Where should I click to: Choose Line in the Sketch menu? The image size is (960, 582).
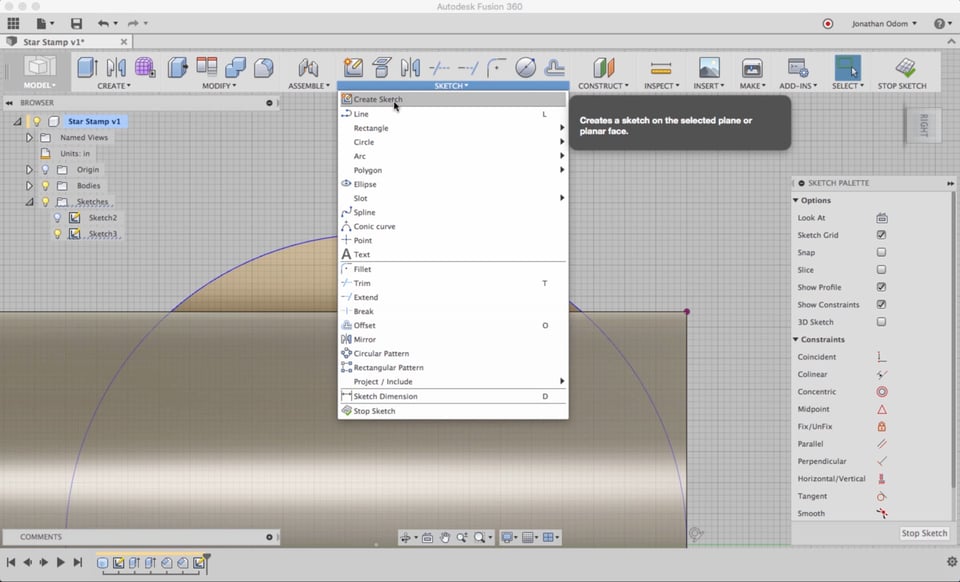point(453,114)
